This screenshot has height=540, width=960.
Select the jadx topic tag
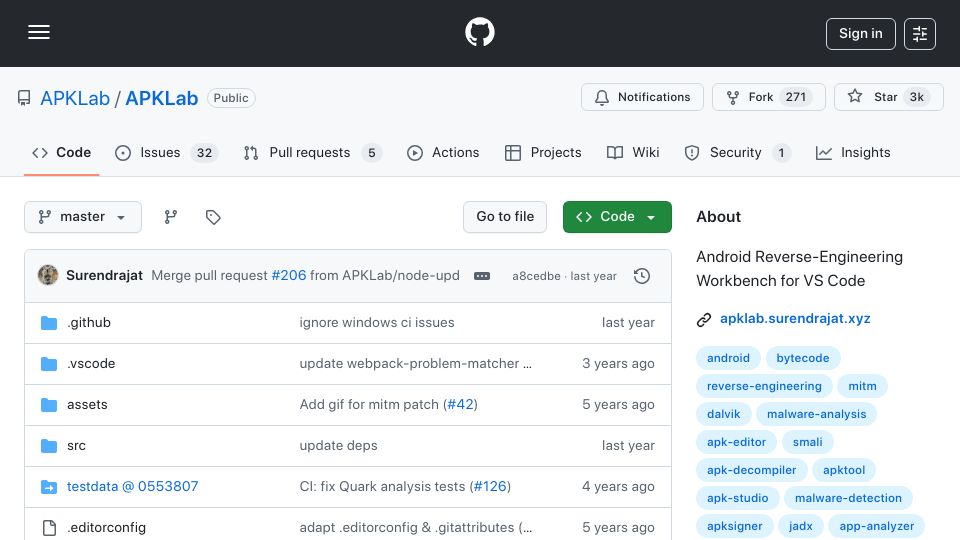[800, 527]
